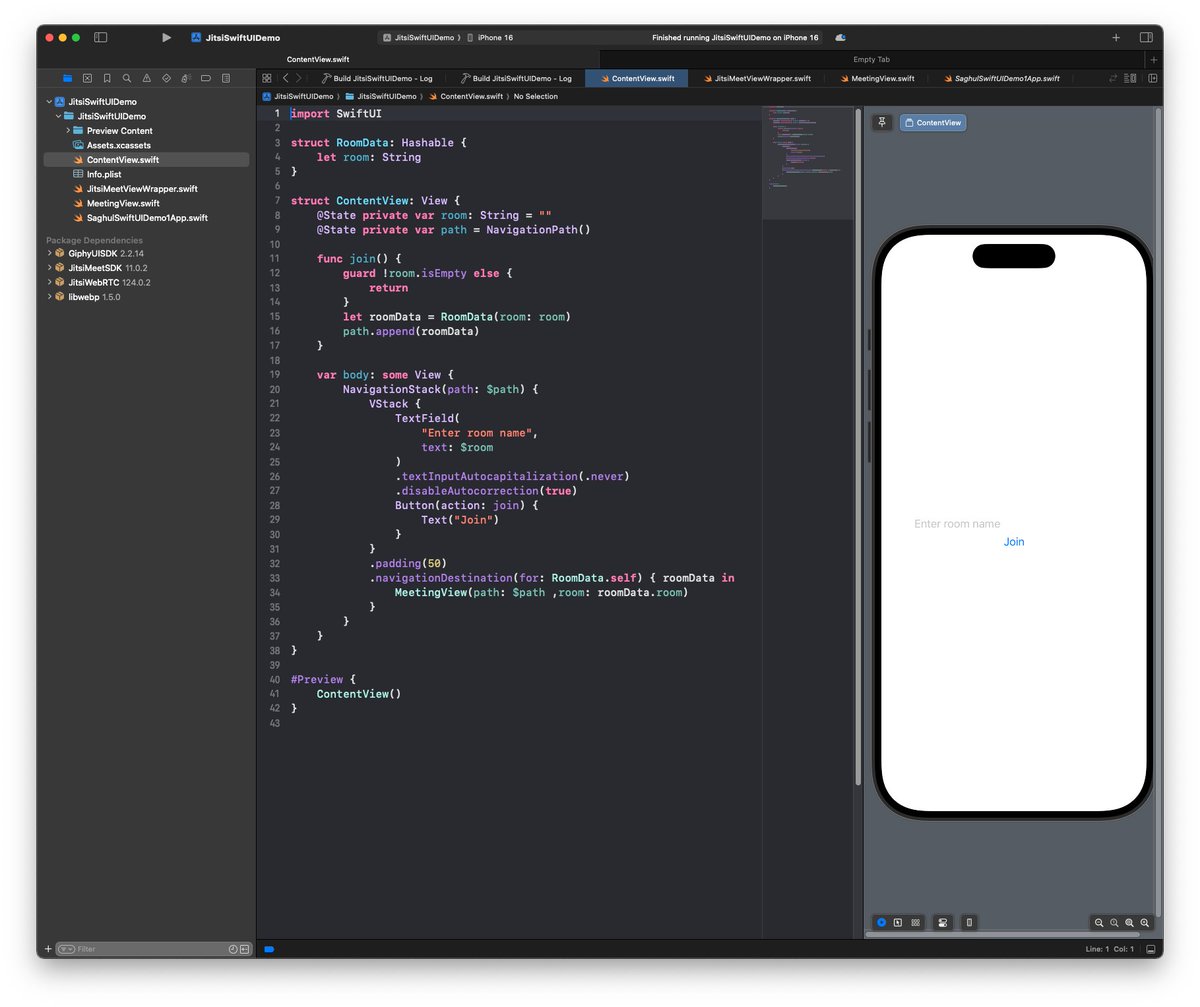Open the Find navigator magnifier icon
The height and width of the screenshot is (1007, 1200).
point(127,78)
